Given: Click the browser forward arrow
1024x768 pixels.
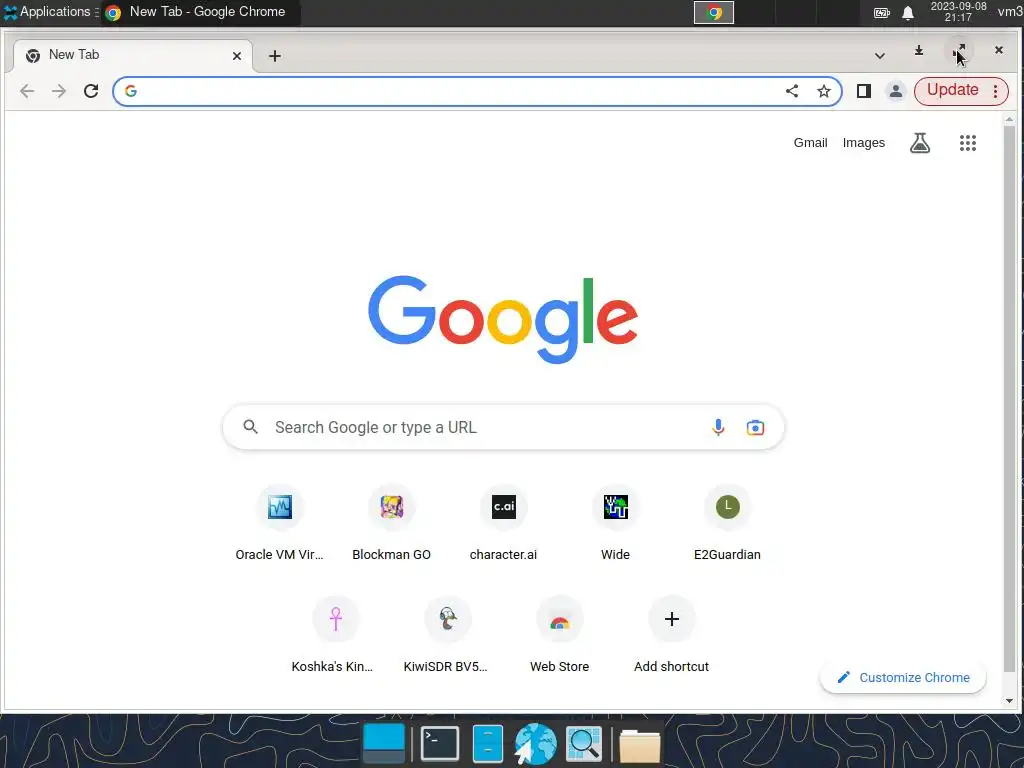Looking at the screenshot, I should [x=59, y=91].
